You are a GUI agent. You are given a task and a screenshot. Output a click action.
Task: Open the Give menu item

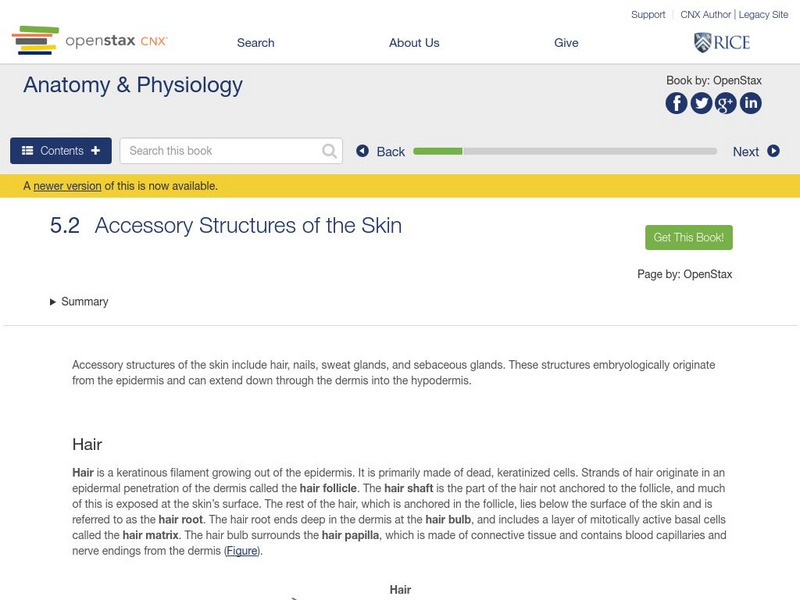tap(566, 43)
